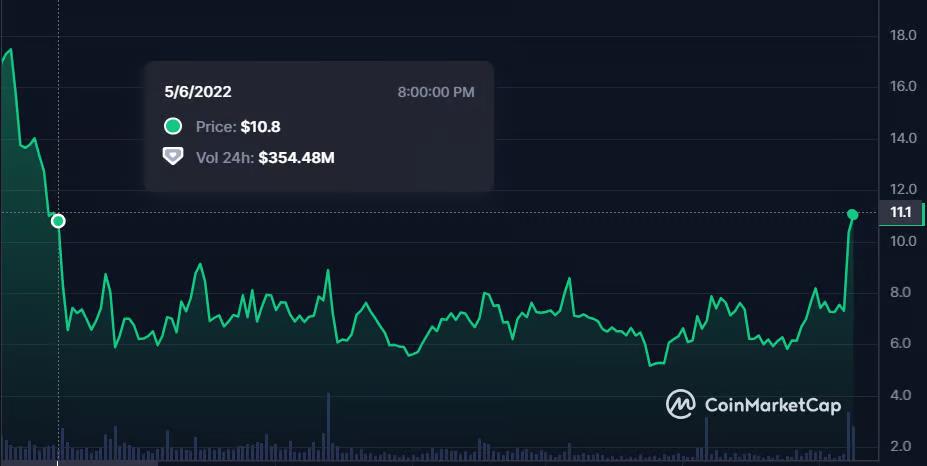Click the CoinMarketCap watermark text
The image size is (927, 466).
[x=772, y=405]
